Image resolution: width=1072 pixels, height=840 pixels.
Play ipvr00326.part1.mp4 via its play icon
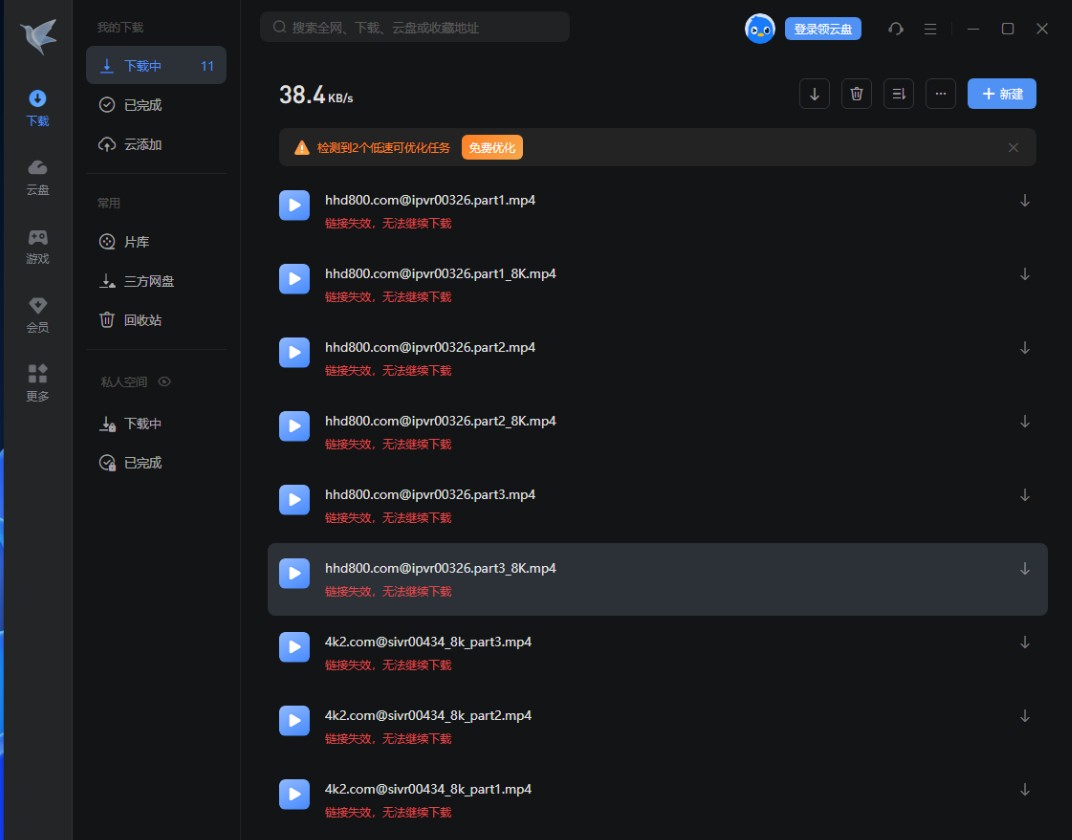(295, 205)
